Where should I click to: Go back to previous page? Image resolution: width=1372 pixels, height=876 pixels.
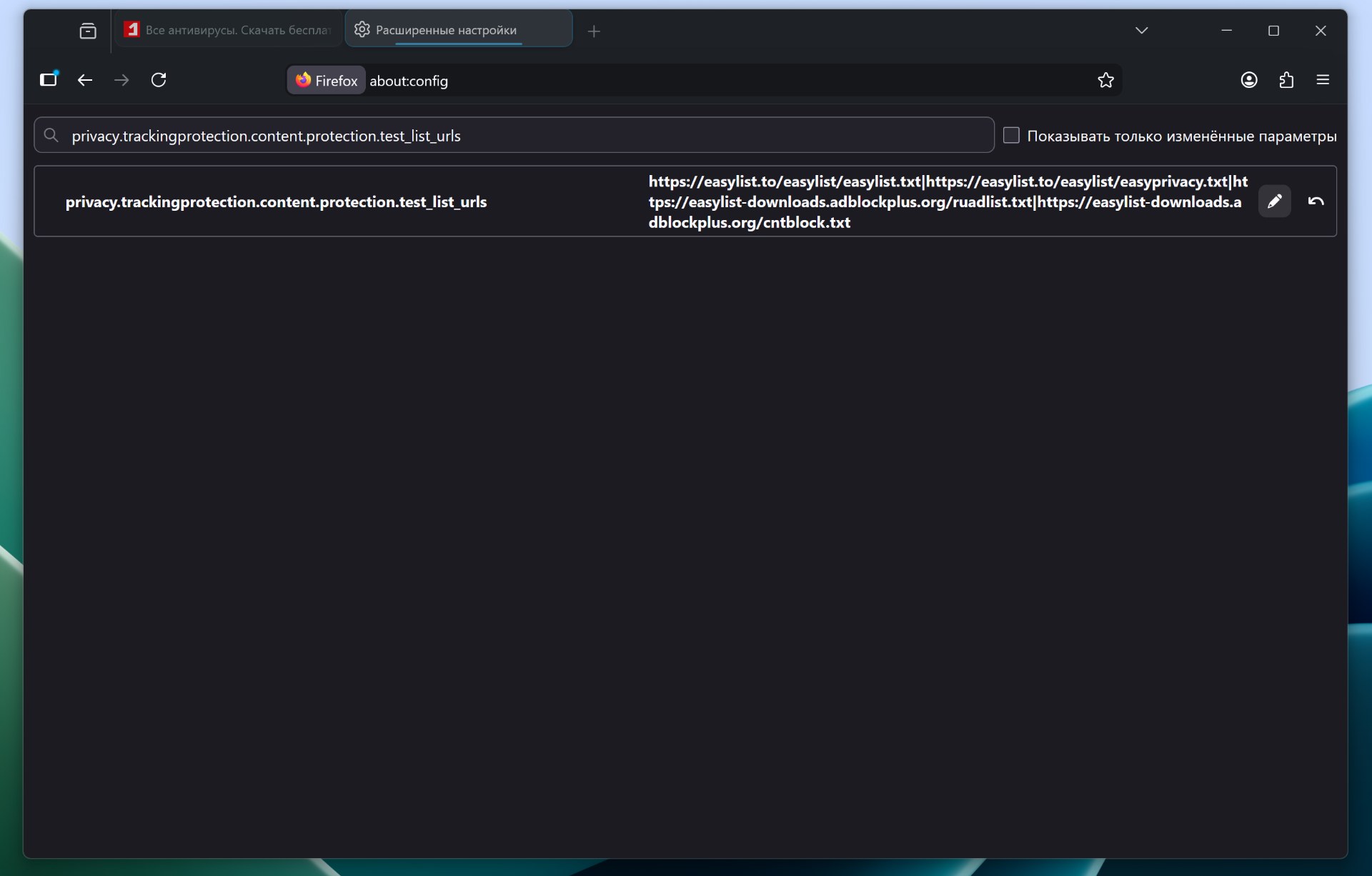pyautogui.click(x=85, y=80)
